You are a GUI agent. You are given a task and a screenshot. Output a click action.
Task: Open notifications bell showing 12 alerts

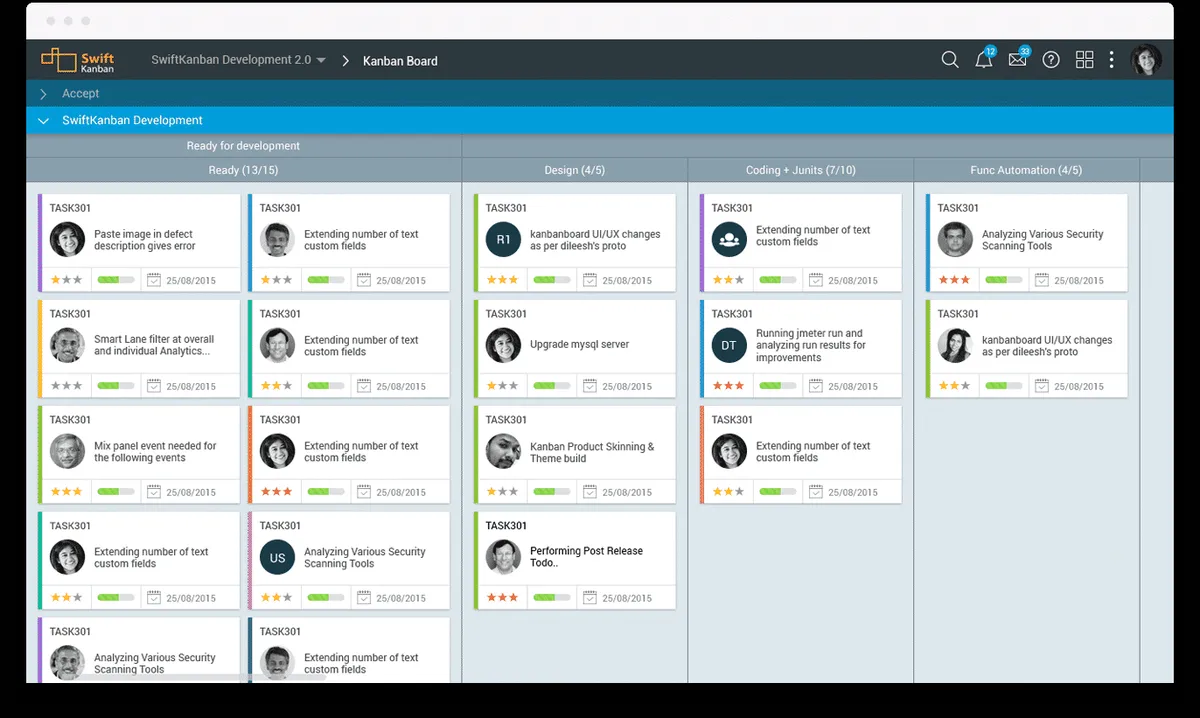984,60
